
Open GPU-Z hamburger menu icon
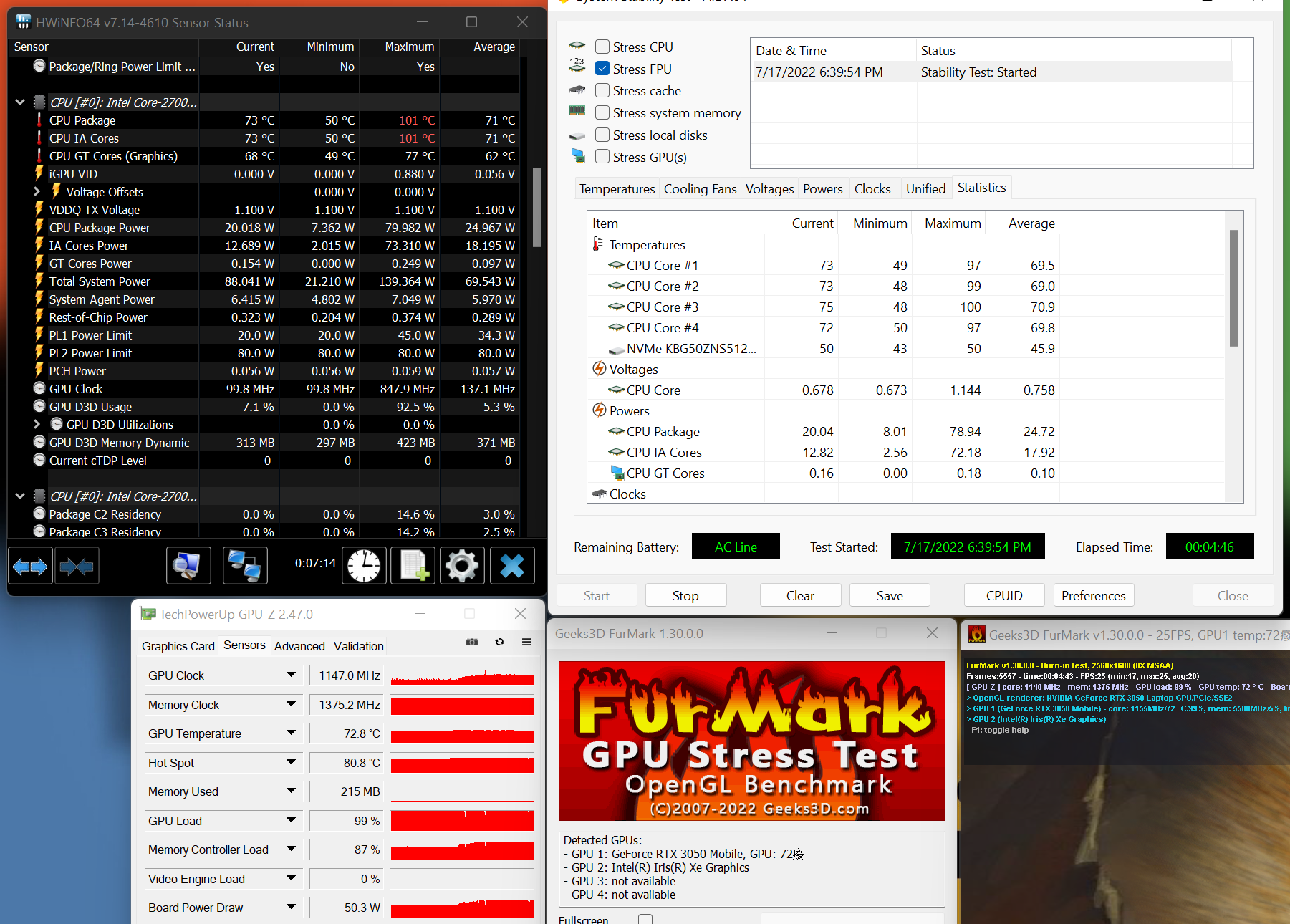526,642
